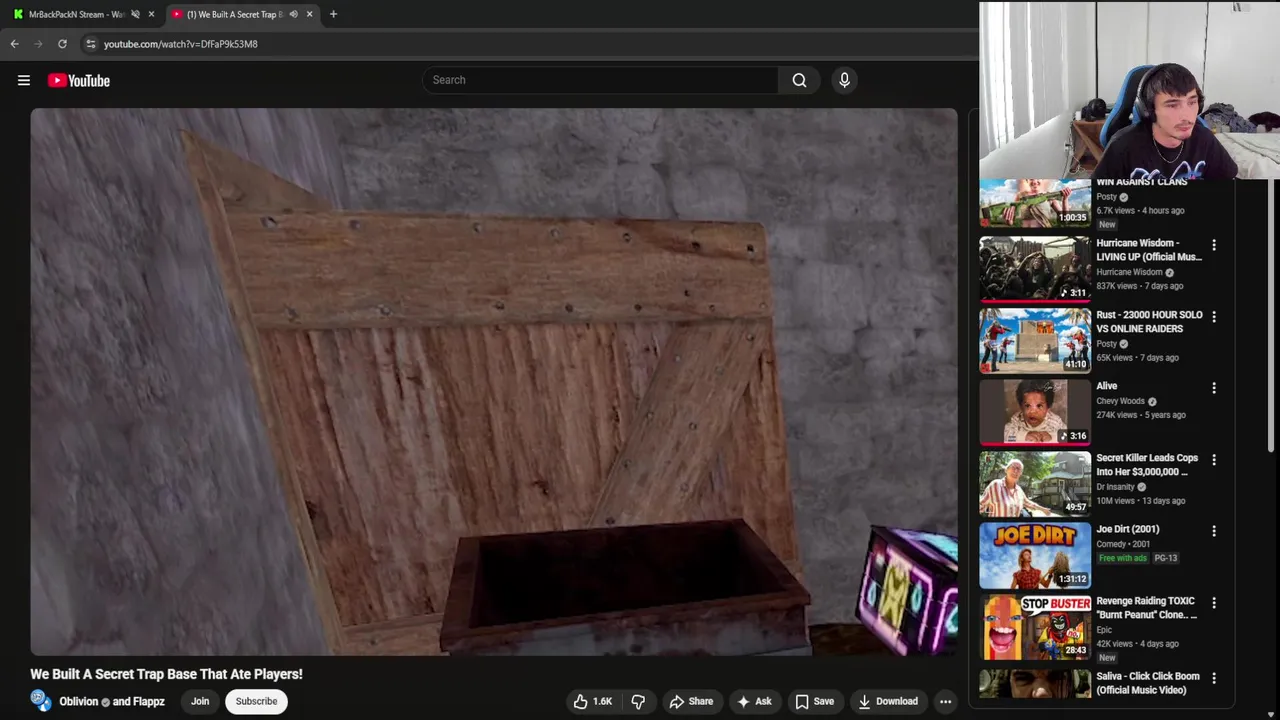Viewport: 1280px width, 720px height.
Task: Open the Oblivion and Flappz channel link
Action: coord(112,701)
